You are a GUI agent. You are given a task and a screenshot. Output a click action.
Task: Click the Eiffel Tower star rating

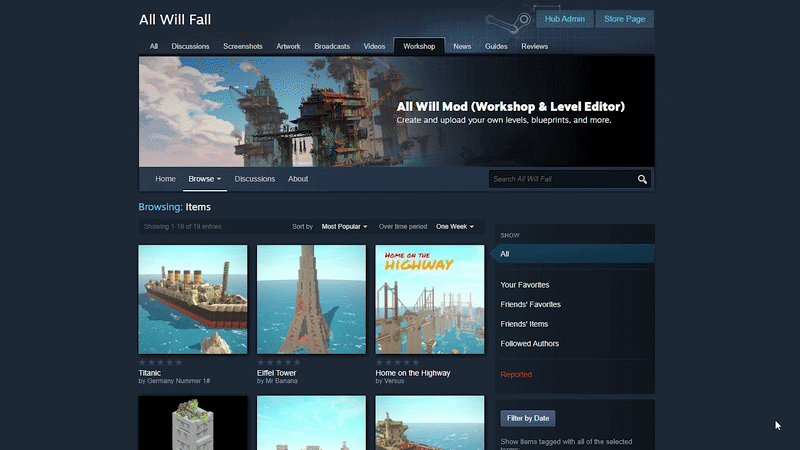click(x=279, y=362)
